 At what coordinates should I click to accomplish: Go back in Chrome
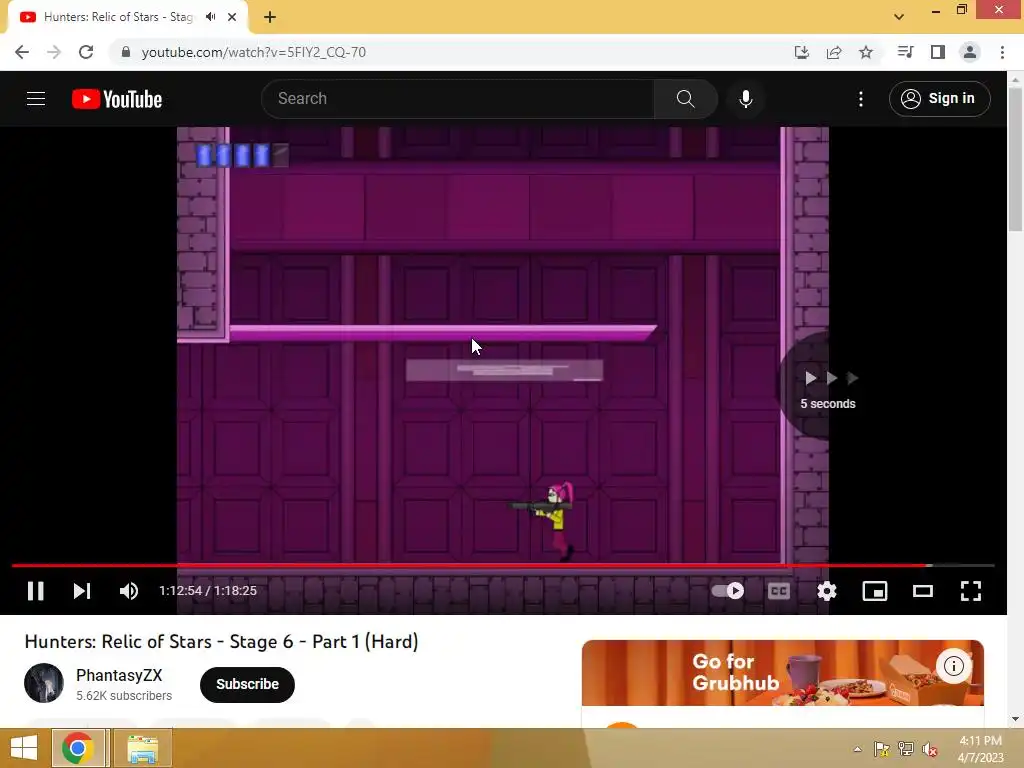22,52
